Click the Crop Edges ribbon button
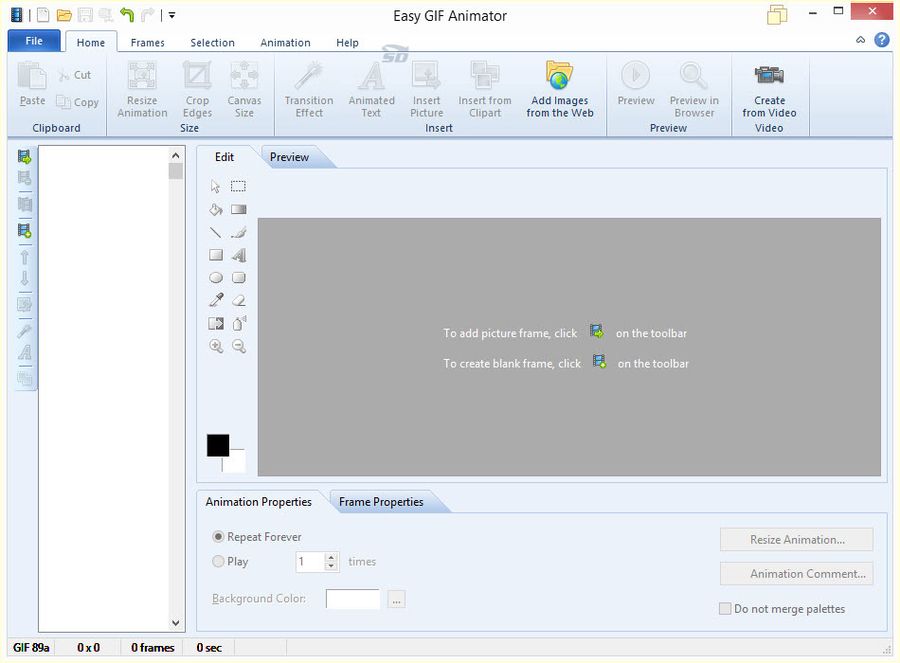900x663 pixels. click(197, 90)
